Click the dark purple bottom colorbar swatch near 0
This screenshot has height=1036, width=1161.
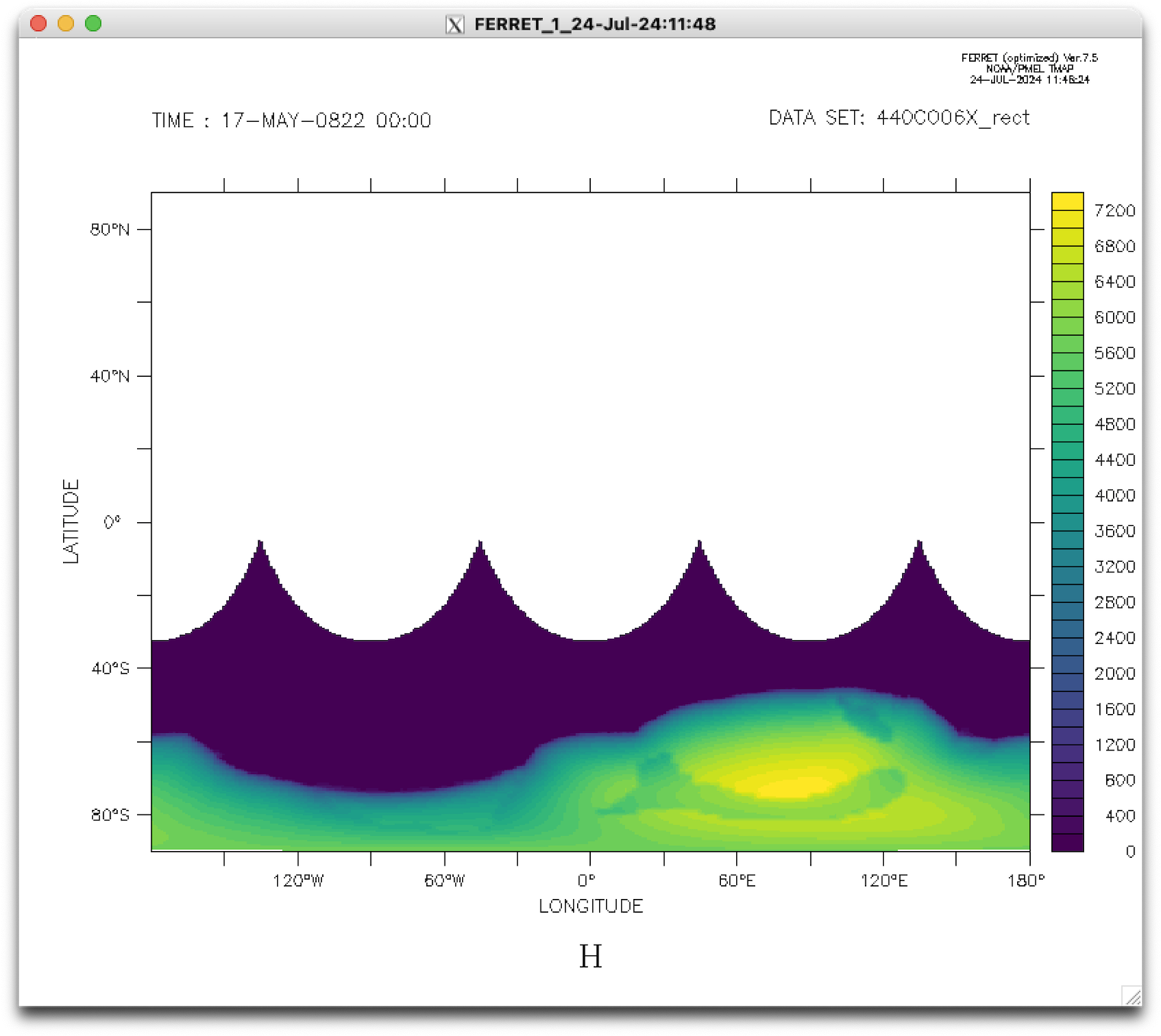1067,843
